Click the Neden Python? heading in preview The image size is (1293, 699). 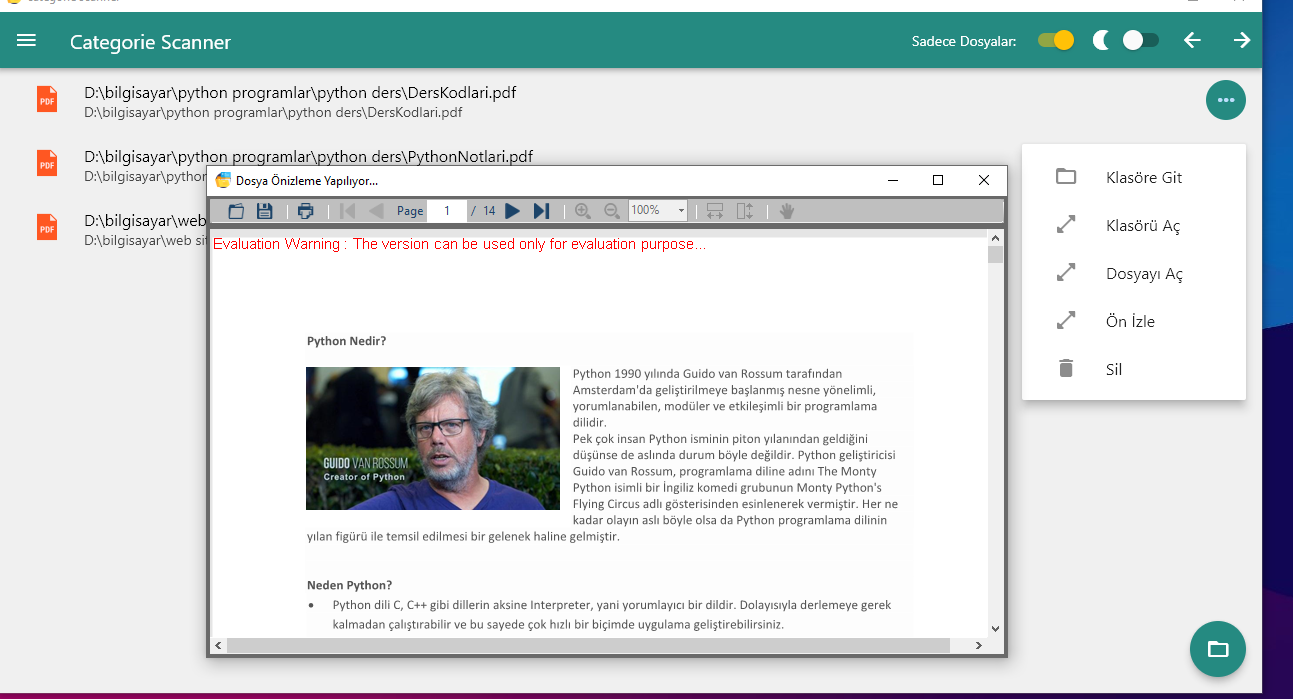pos(349,585)
